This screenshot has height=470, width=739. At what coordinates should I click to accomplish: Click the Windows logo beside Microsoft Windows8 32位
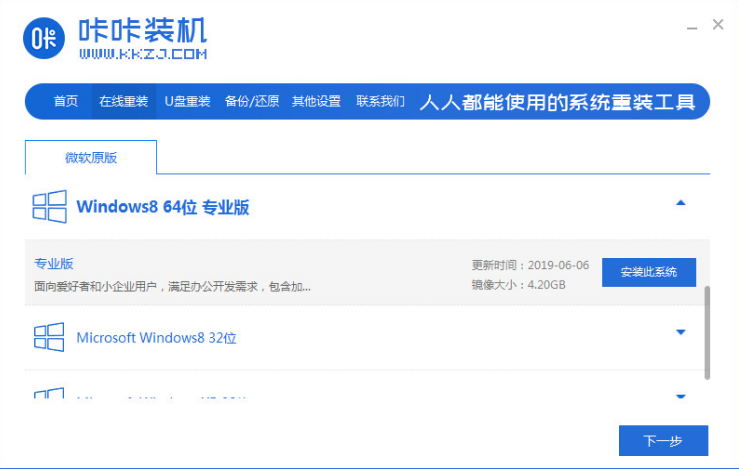(49, 338)
